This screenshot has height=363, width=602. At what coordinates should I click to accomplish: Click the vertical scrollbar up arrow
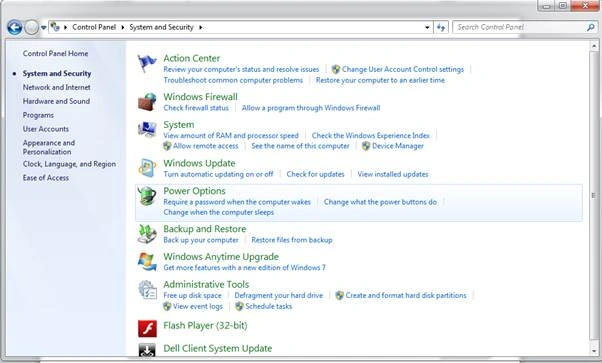pos(594,46)
